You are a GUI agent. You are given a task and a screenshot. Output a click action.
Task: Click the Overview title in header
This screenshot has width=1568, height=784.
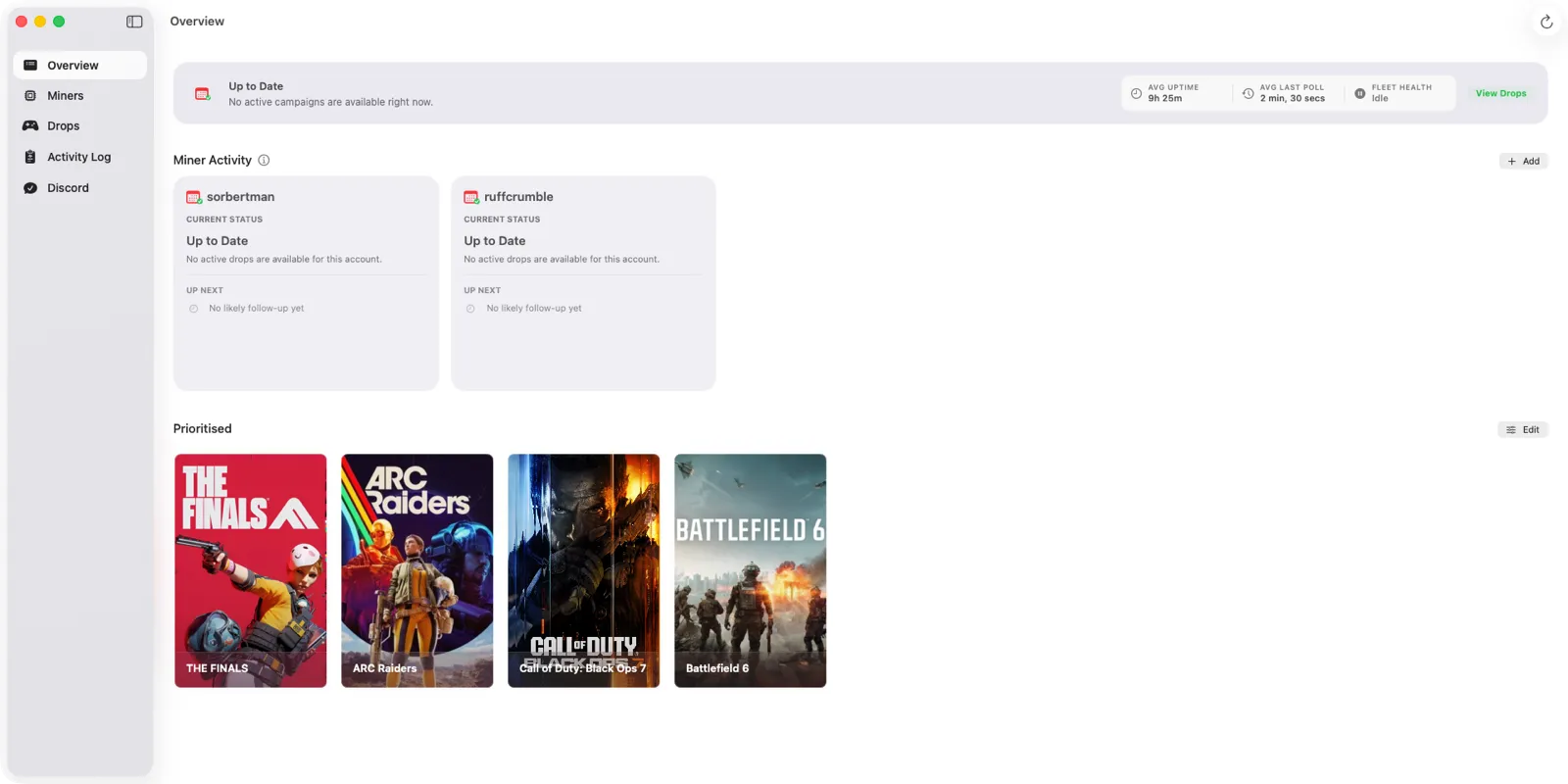pos(197,22)
